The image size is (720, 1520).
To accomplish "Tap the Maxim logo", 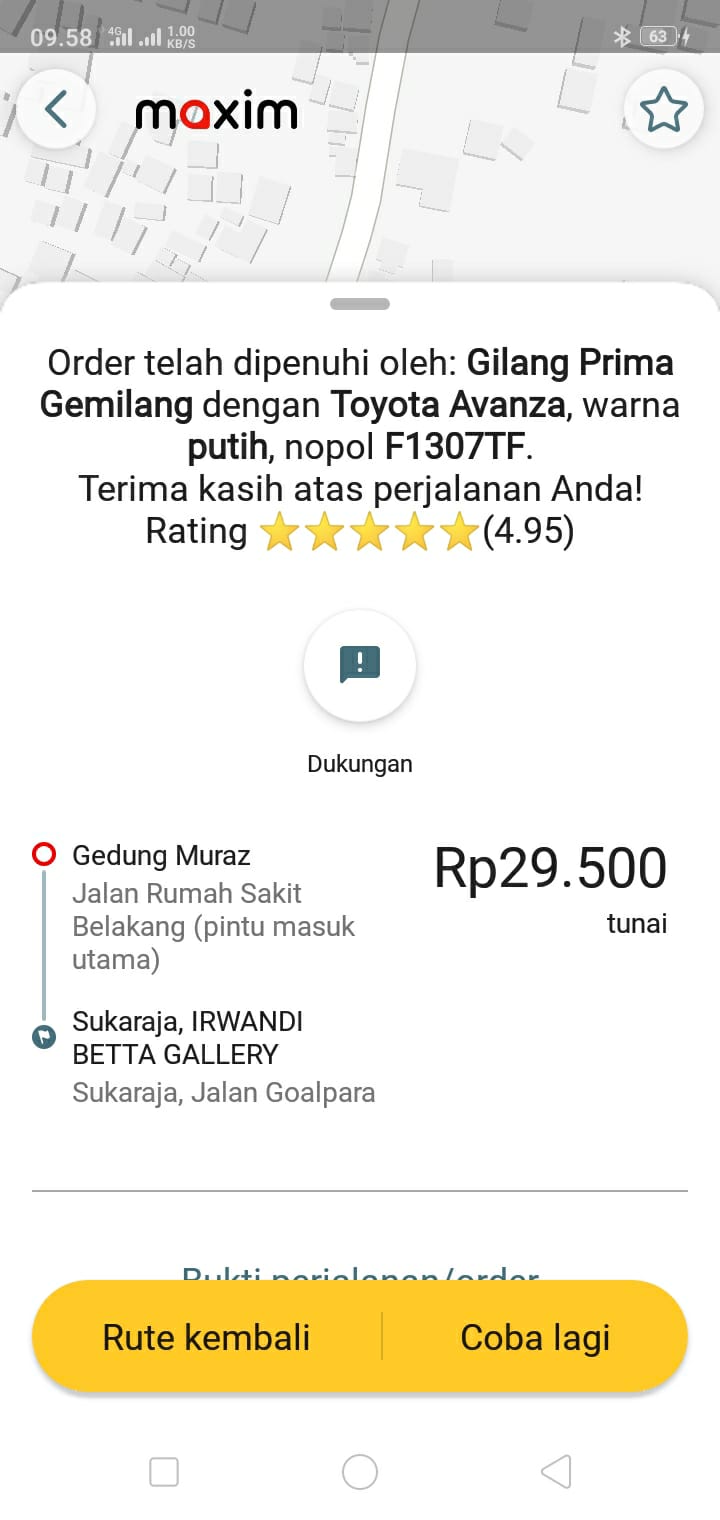I will (x=216, y=112).
